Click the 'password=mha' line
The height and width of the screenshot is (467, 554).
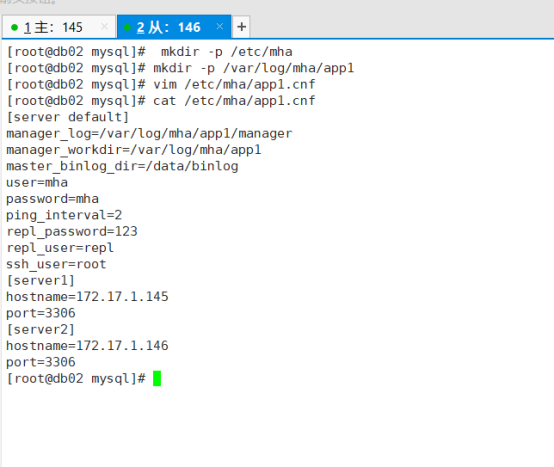pyautogui.click(x=53, y=199)
